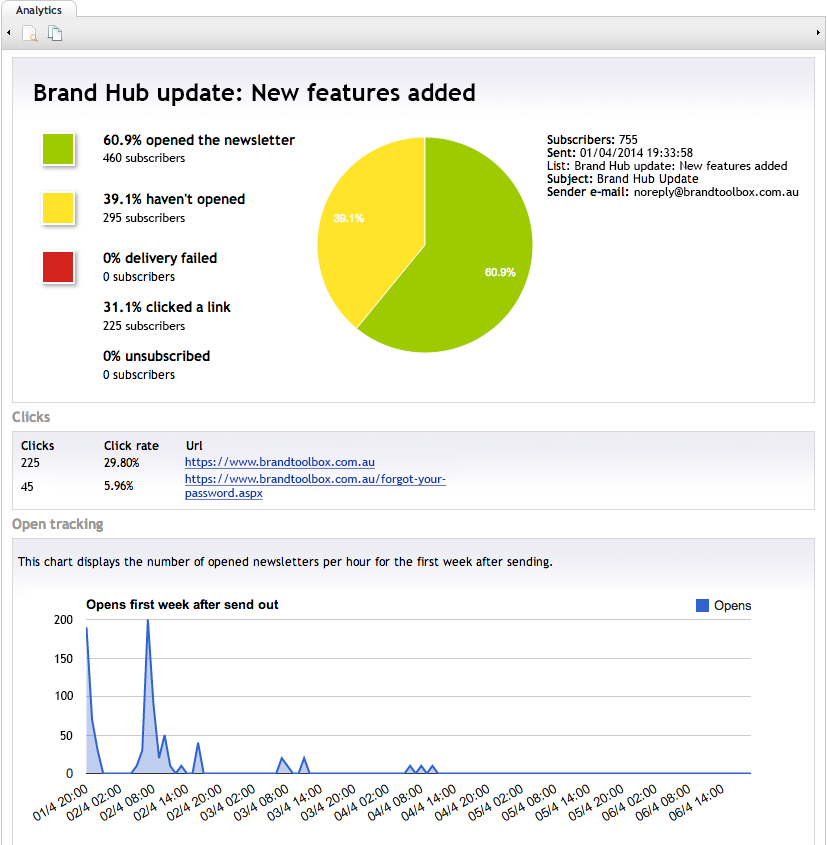This screenshot has height=845, width=827.
Task: Click the sender e-mail address text
Action: click(715, 192)
